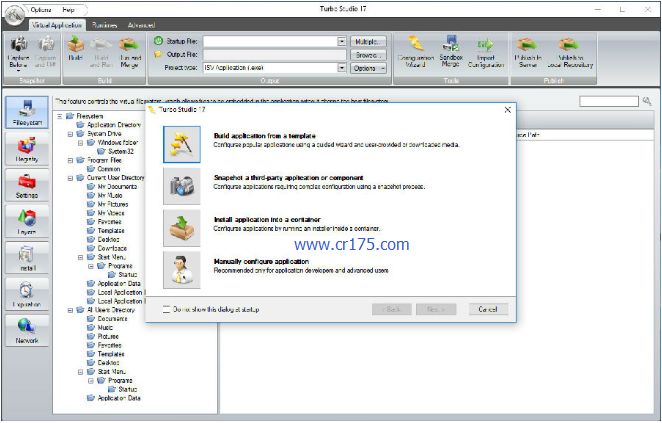Click the disabled Back button in dialog
The image size is (662, 423).
(392, 309)
